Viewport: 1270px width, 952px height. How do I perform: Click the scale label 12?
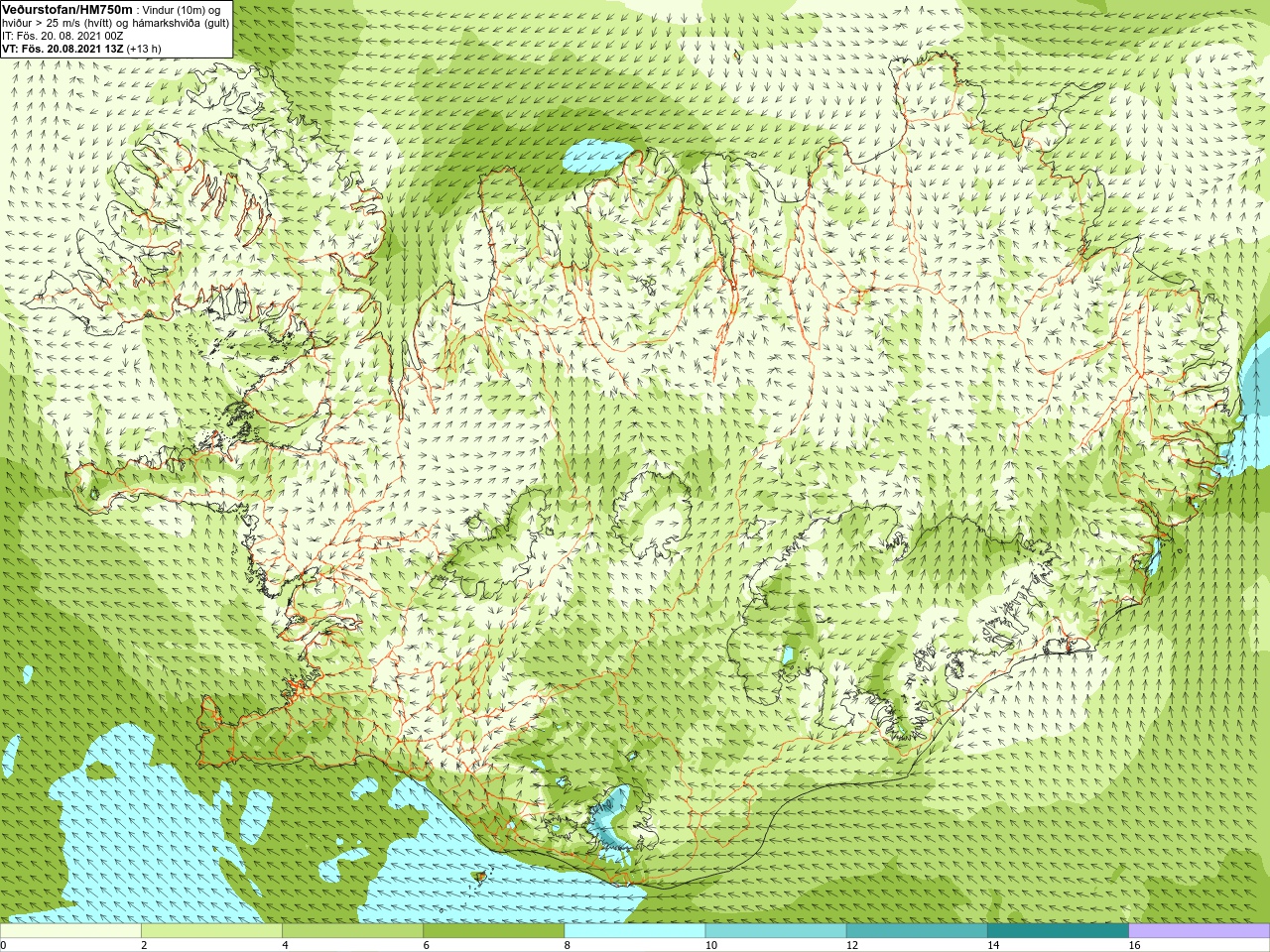coord(852,945)
